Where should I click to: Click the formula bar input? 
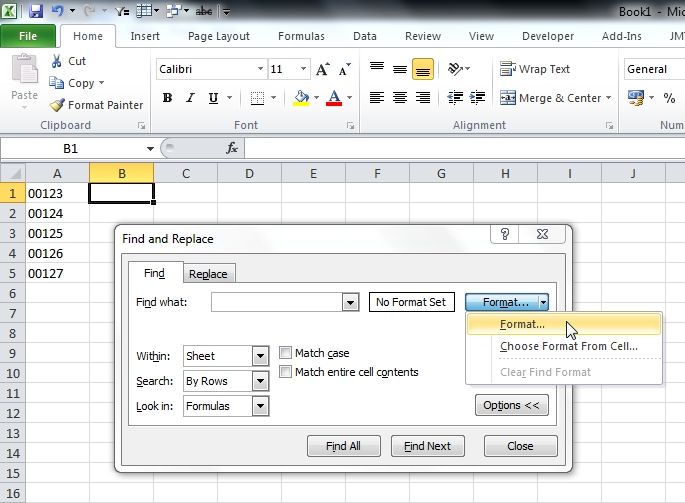tap(464, 149)
